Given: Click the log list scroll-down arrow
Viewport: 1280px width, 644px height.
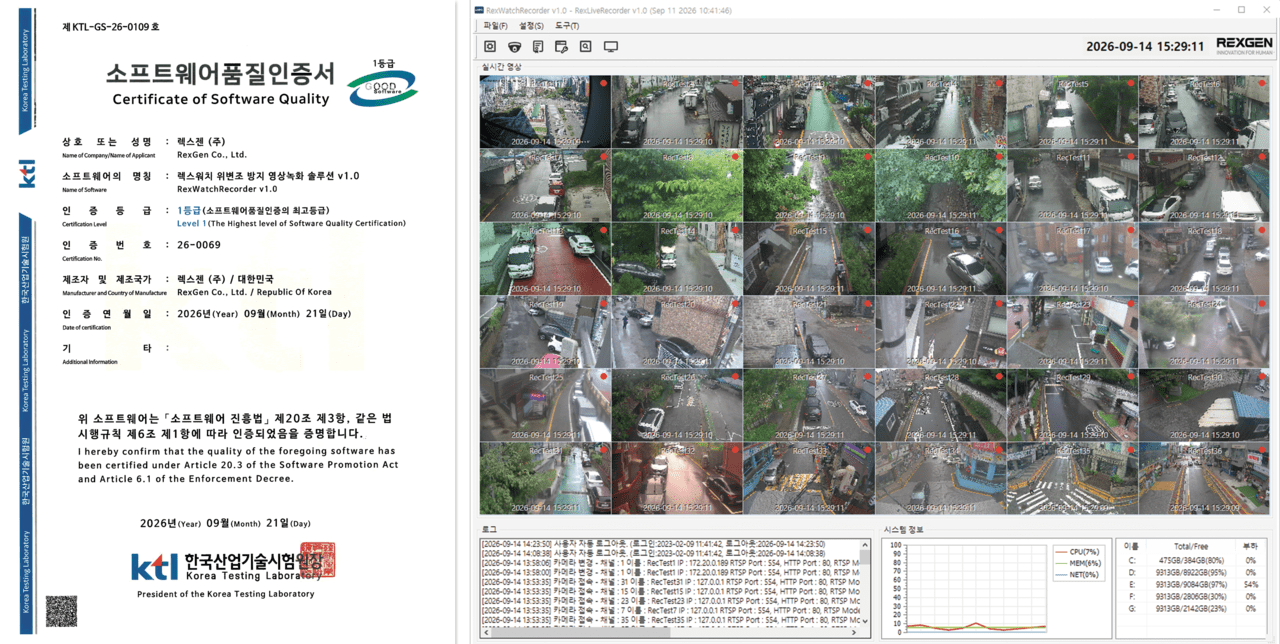Looking at the screenshot, I should click(866, 623).
